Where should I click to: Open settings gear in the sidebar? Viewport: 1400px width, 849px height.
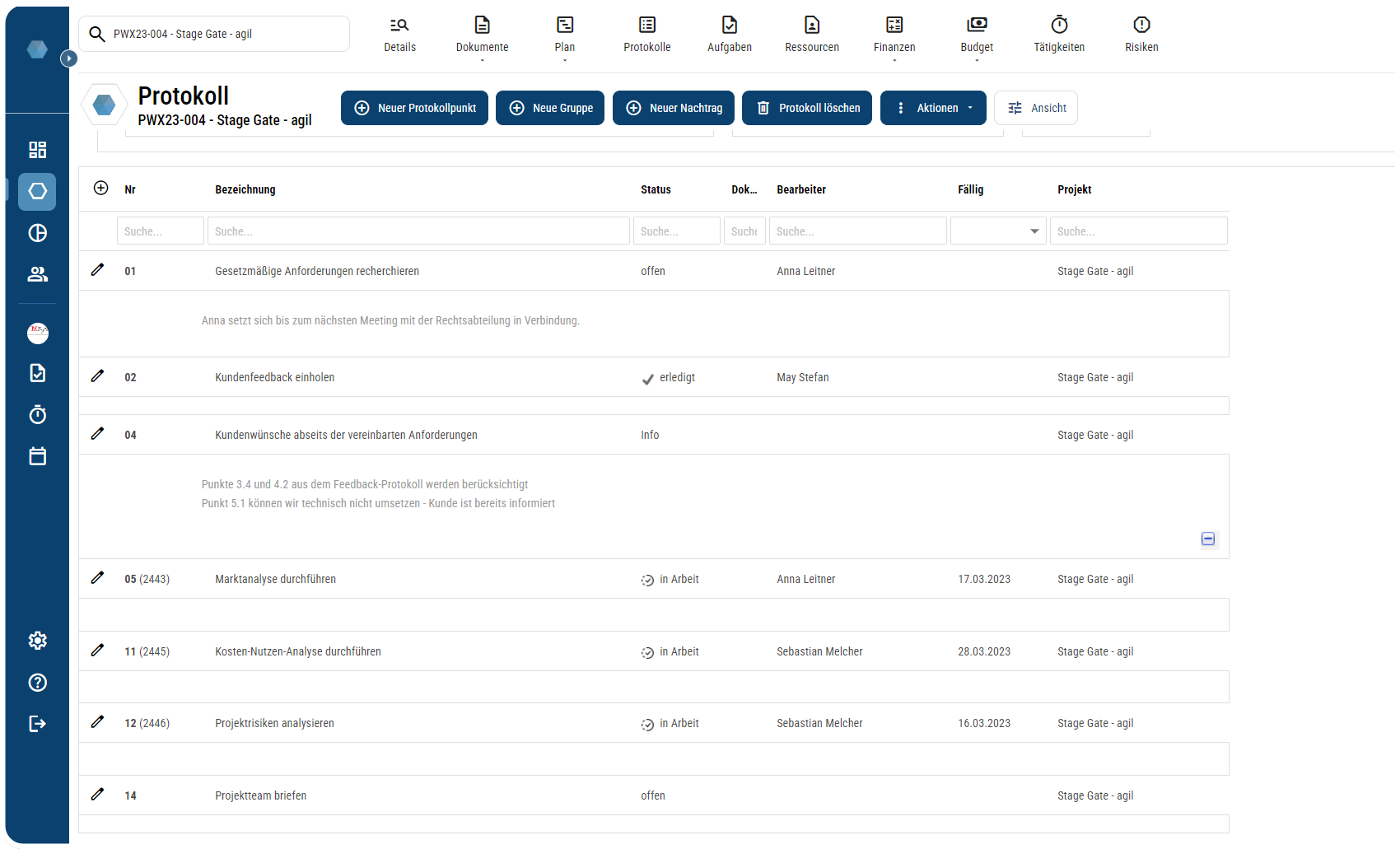[37, 641]
